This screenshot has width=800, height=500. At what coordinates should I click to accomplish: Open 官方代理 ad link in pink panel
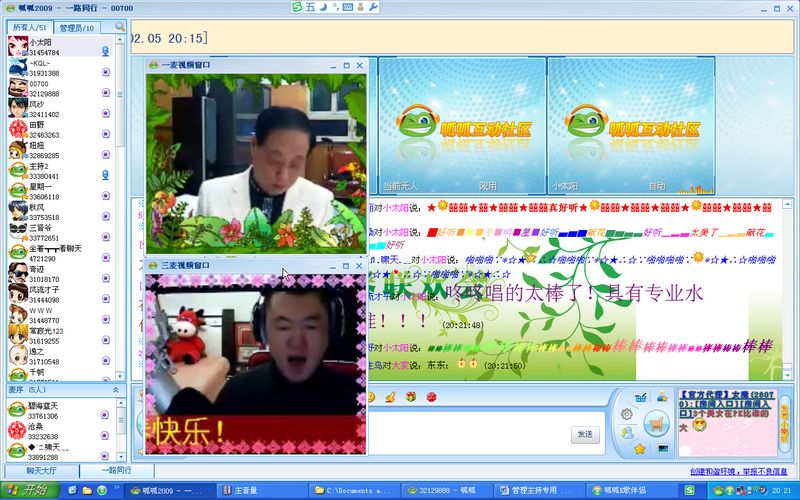point(727,404)
